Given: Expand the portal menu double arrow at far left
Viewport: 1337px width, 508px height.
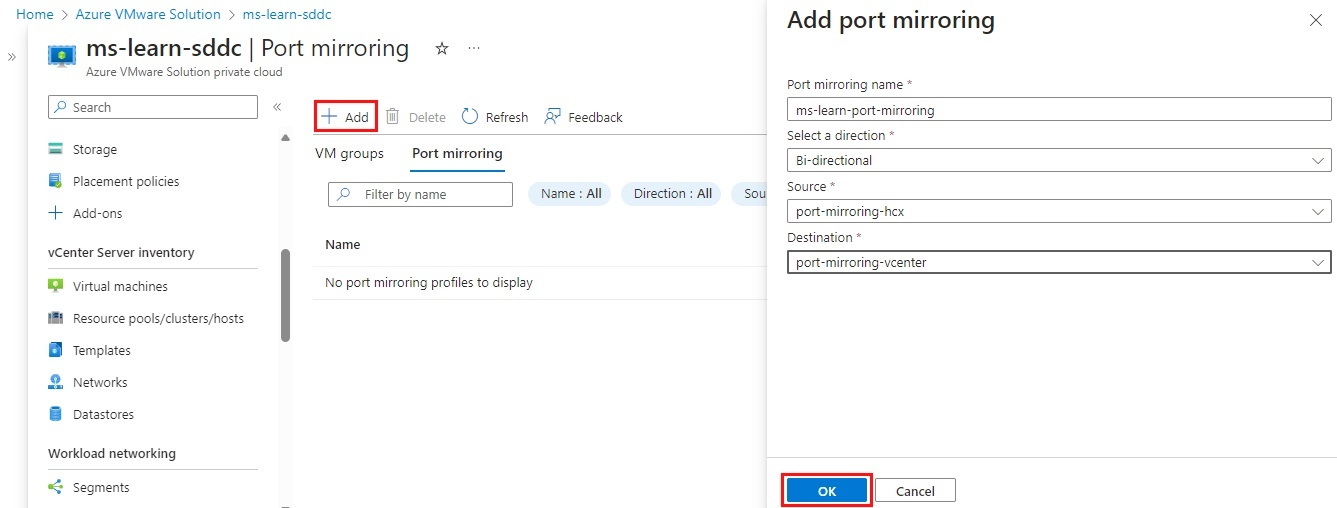Looking at the screenshot, I should [x=12, y=57].
